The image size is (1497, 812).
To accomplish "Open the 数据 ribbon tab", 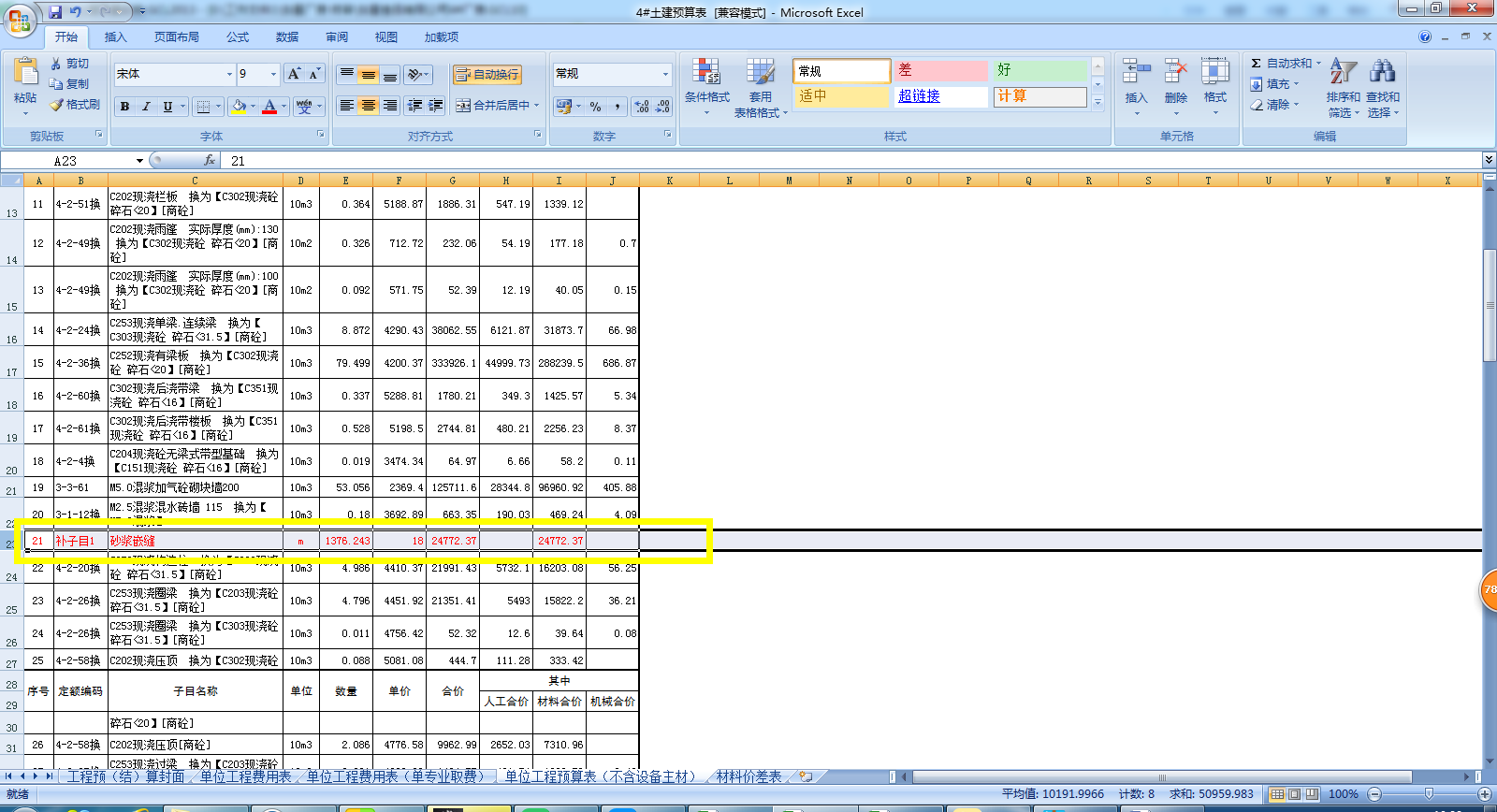I will point(287,37).
